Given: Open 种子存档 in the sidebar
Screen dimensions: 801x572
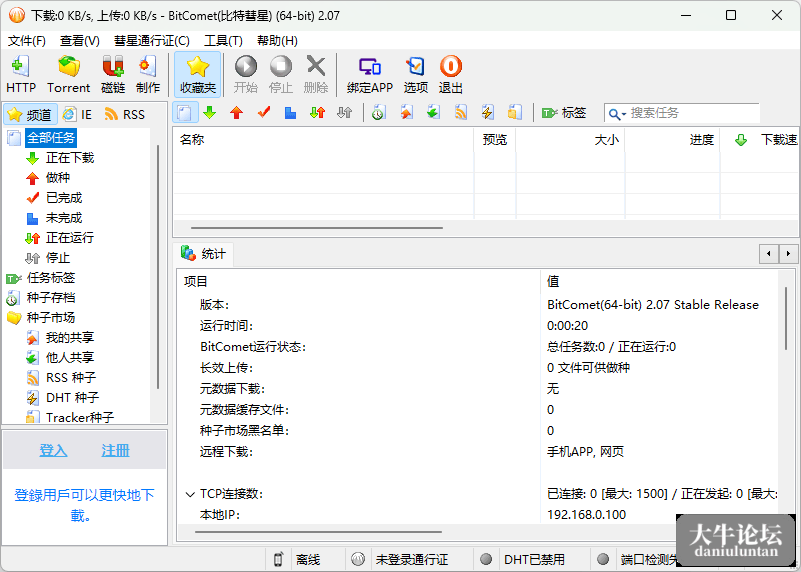Looking at the screenshot, I should [x=51, y=298].
